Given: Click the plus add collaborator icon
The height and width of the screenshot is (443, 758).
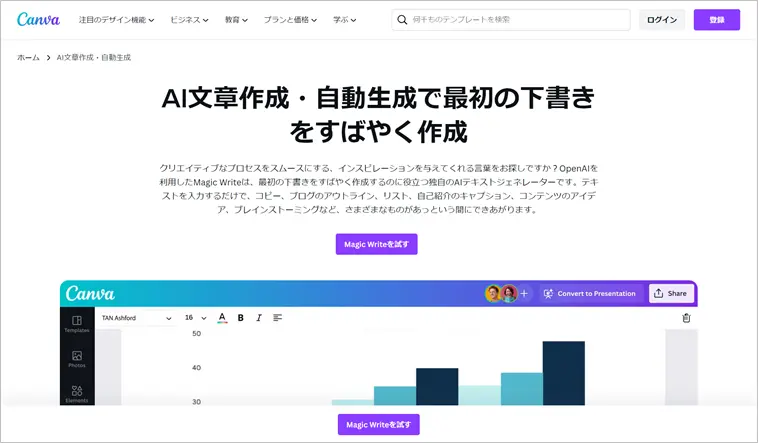Looking at the screenshot, I should point(524,294).
